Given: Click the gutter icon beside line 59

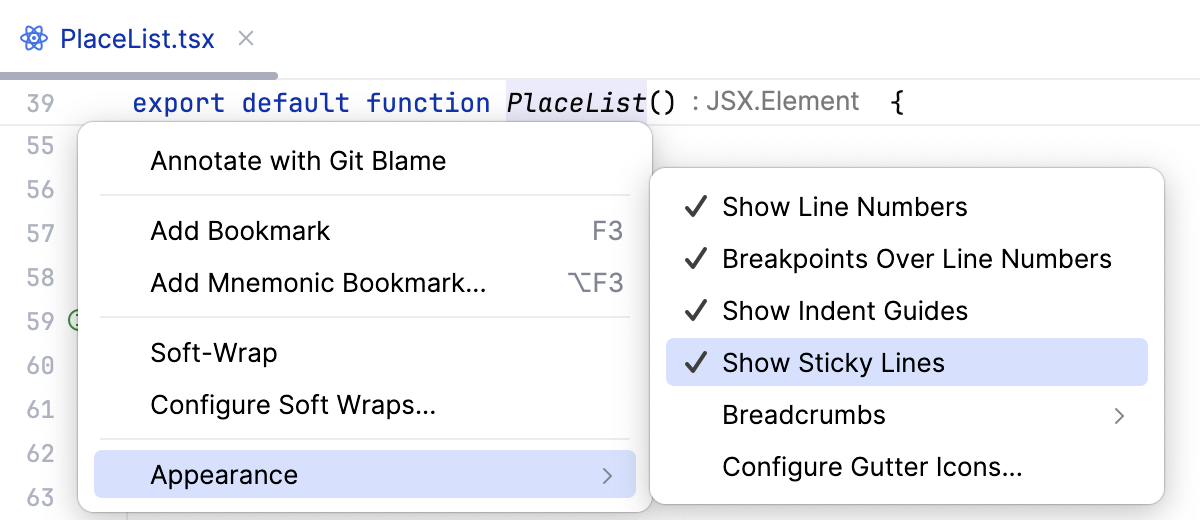Looking at the screenshot, I should click(x=74, y=321).
